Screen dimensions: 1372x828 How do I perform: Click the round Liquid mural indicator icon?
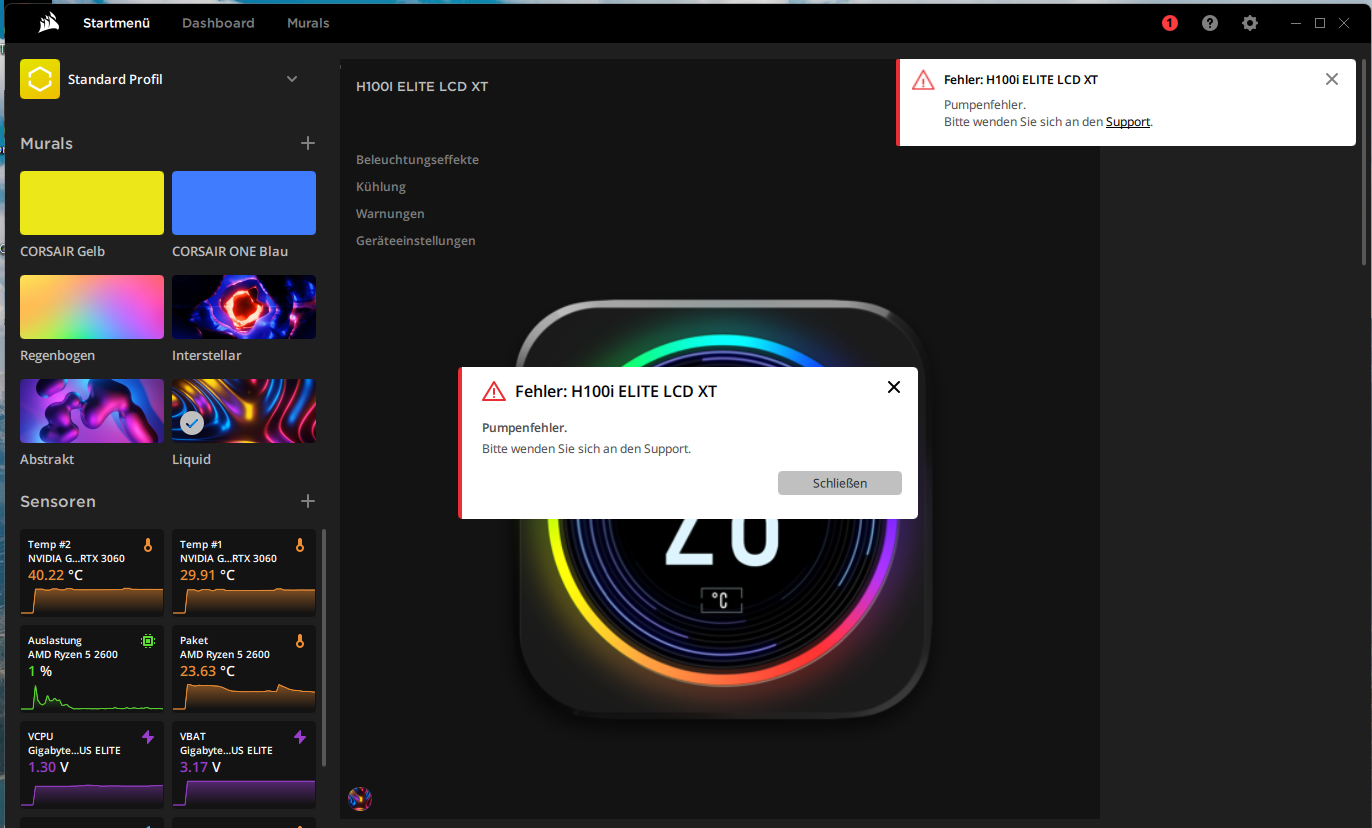pos(360,798)
